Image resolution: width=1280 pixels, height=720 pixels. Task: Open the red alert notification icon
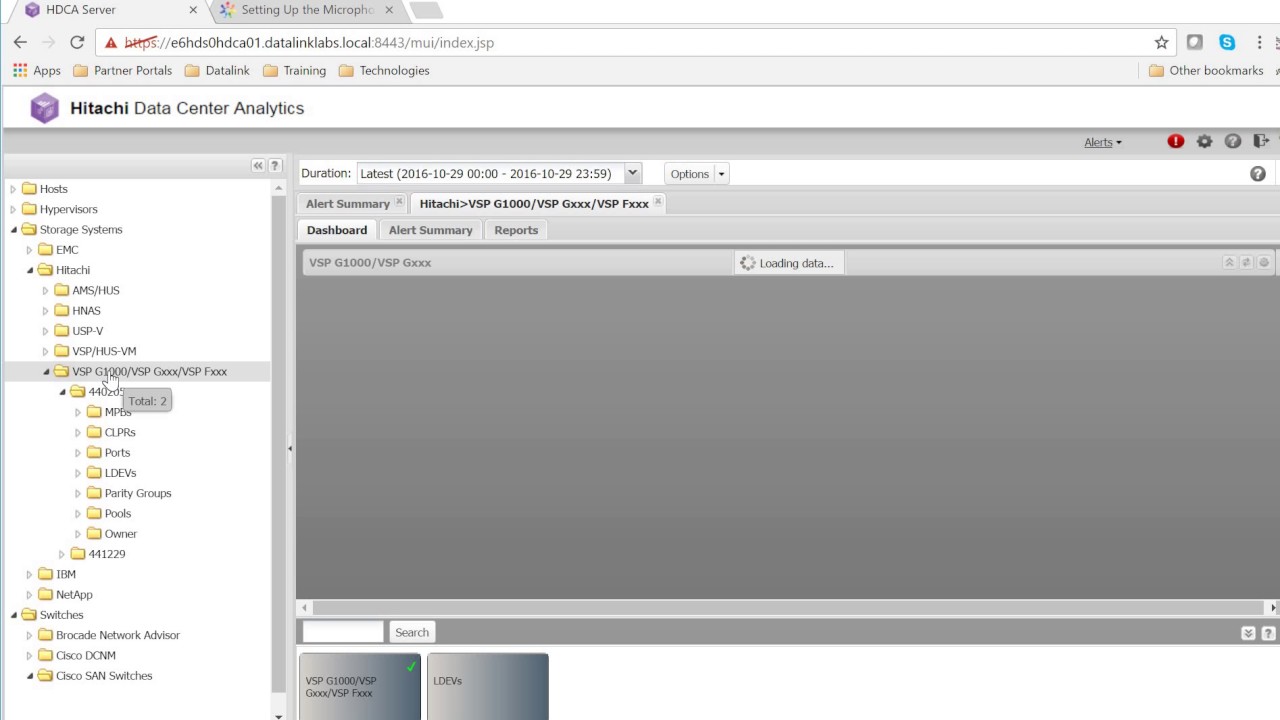(1176, 142)
